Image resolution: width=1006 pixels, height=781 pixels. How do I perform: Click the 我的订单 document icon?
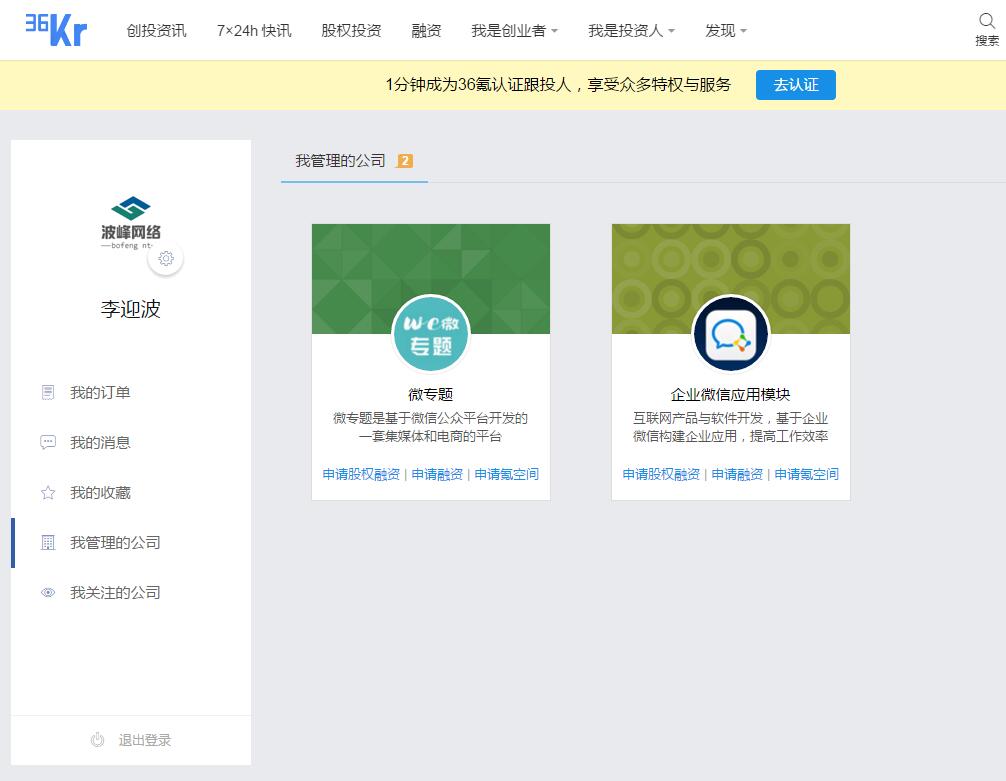click(48, 393)
